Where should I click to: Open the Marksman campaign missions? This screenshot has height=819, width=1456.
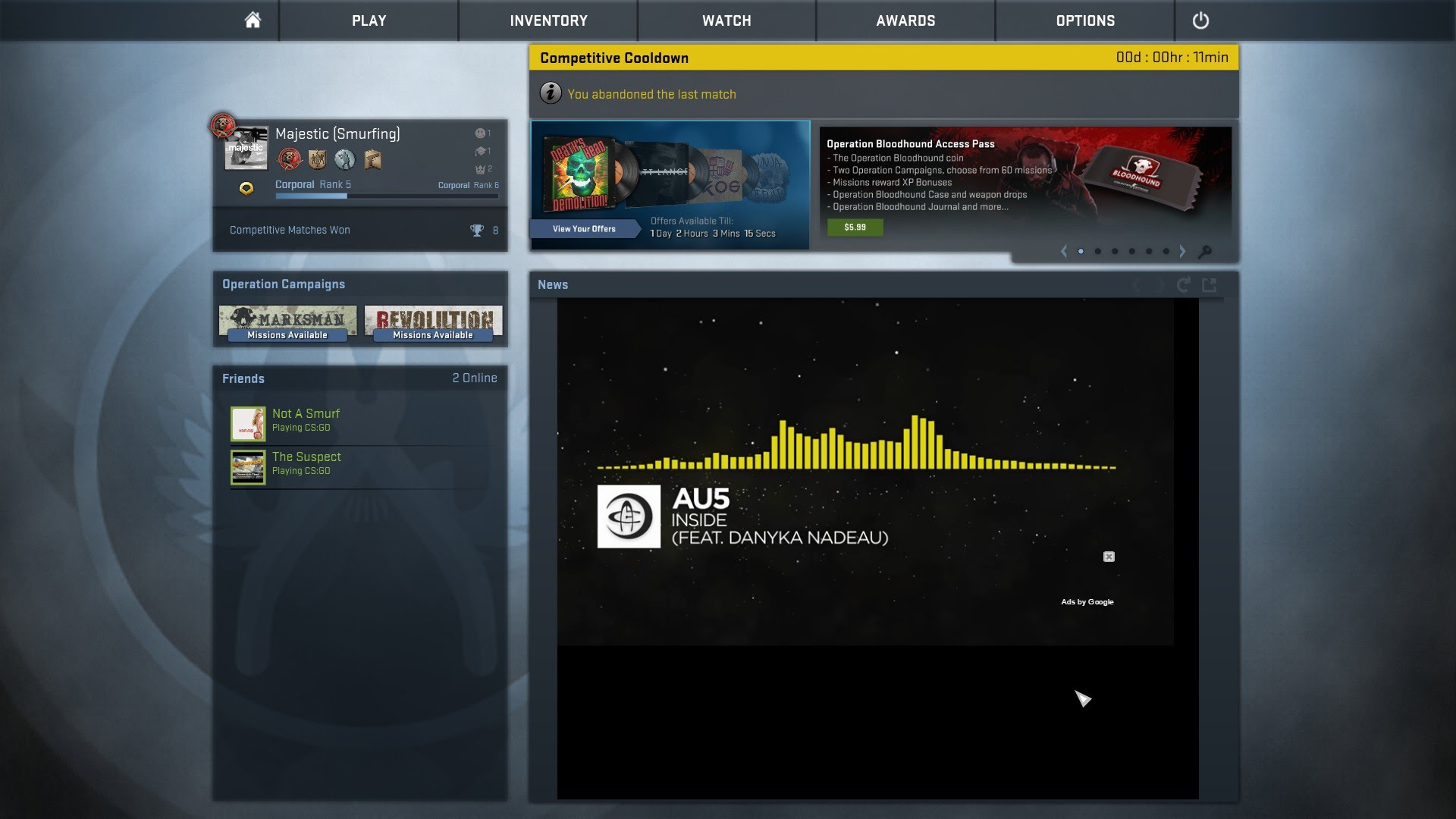tap(287, 323)
